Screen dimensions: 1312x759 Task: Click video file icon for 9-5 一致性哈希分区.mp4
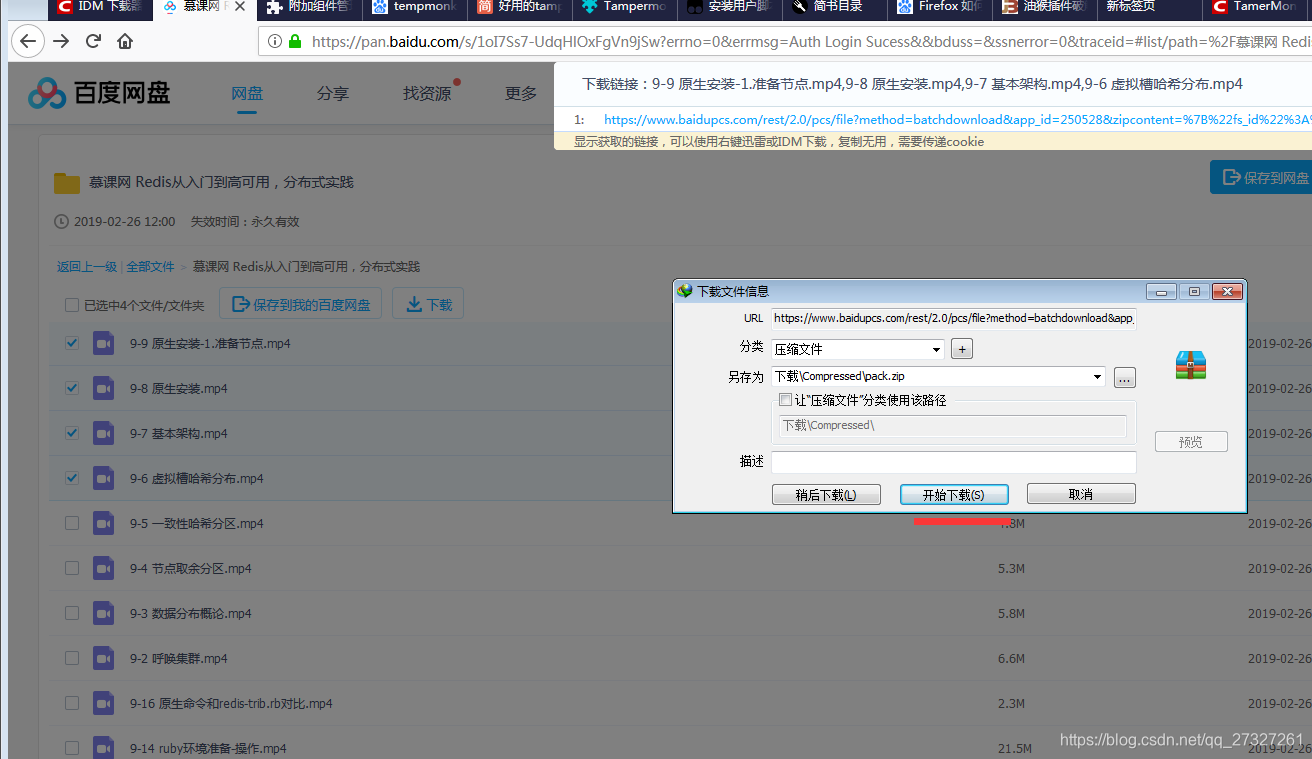pyautogui.click(x=104, y=523)
